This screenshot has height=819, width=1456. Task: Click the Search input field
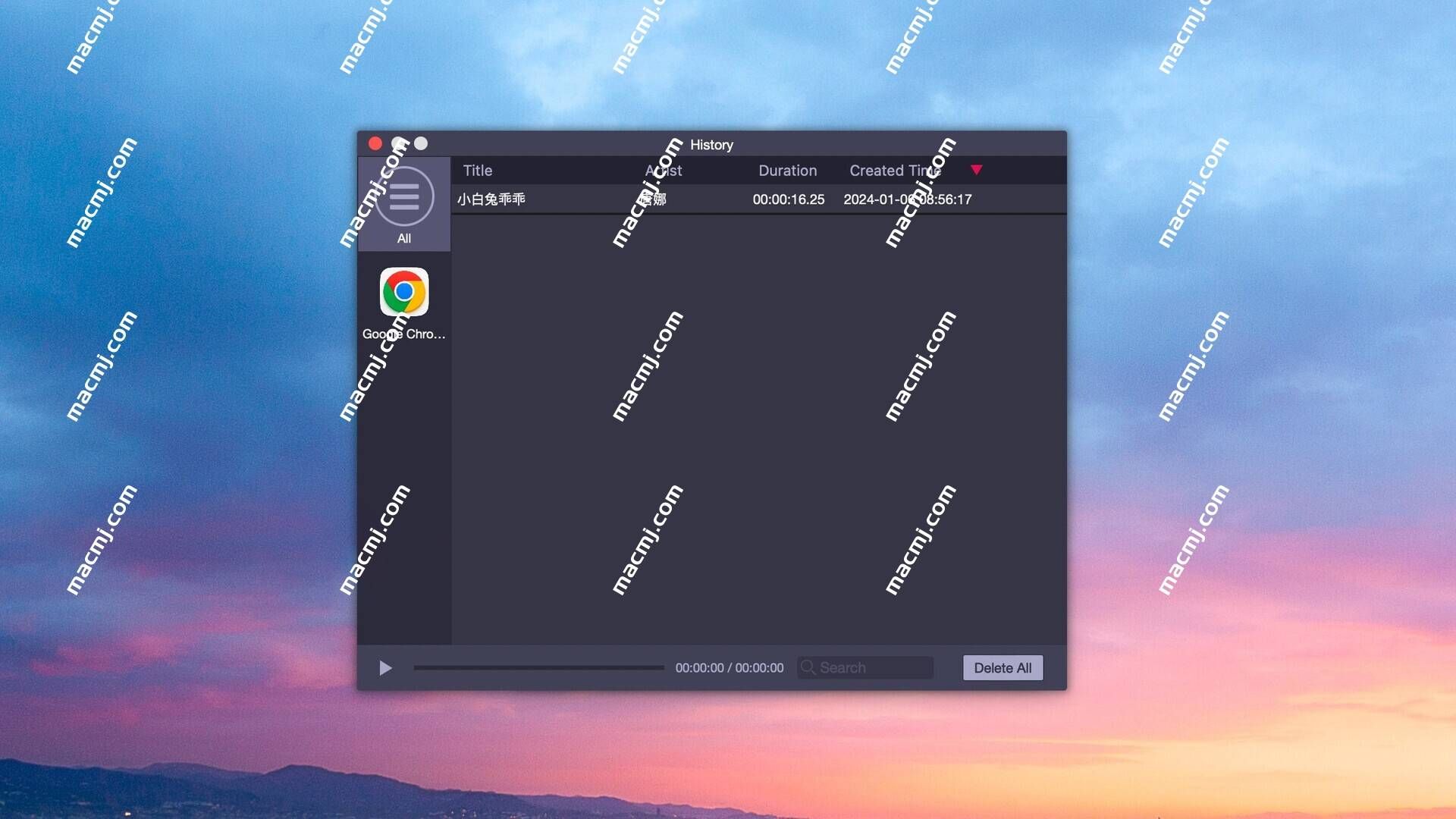865,667
